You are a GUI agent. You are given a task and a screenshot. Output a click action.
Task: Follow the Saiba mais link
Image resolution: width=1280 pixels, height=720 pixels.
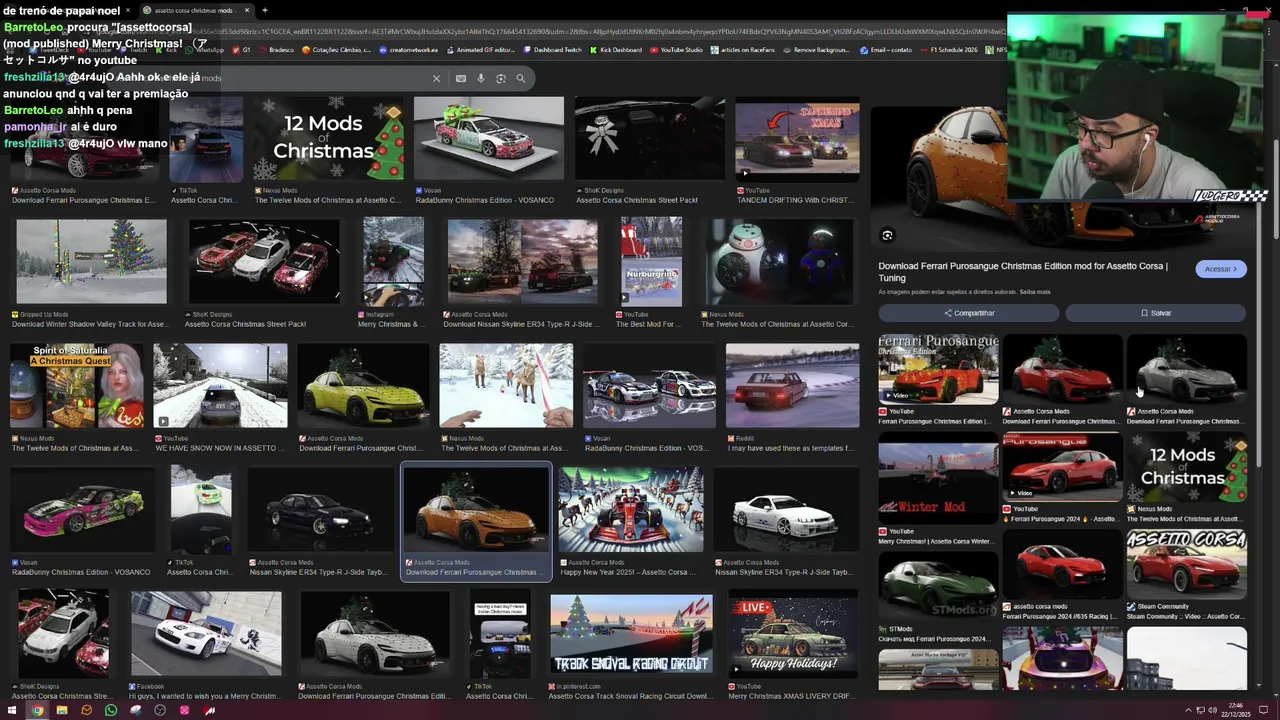point(1035,292)
